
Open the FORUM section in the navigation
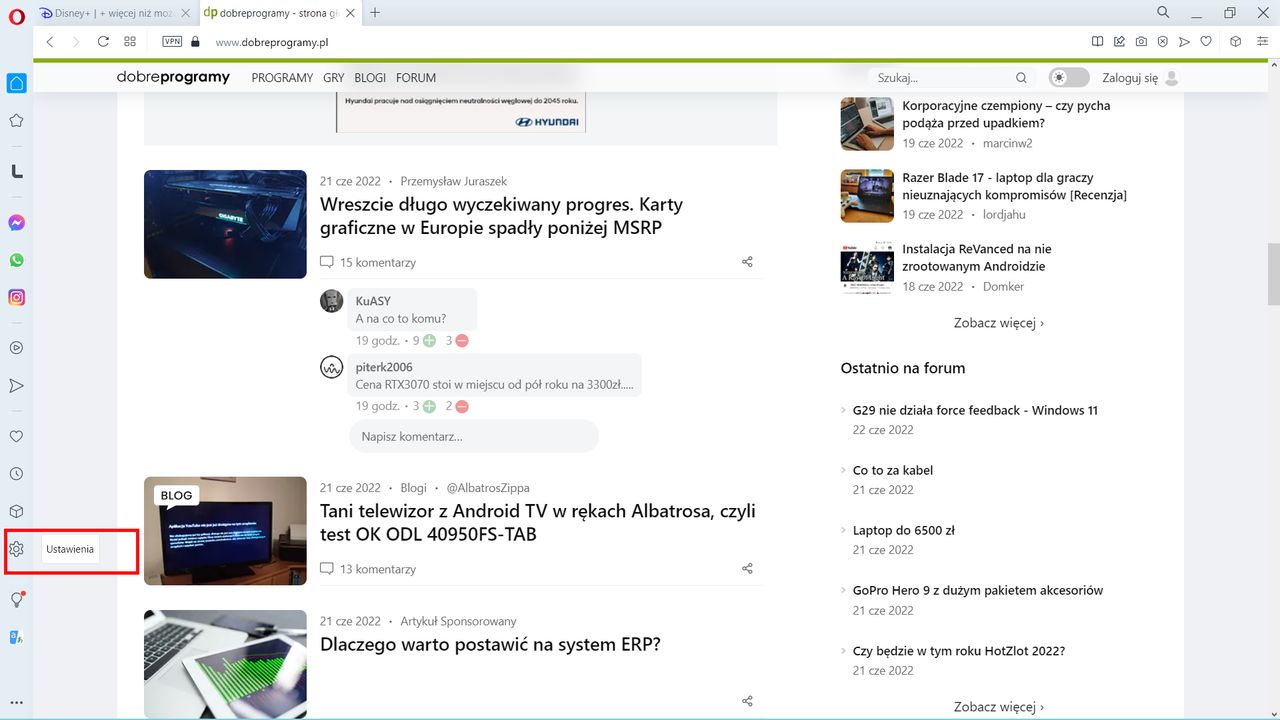coord(415,77)
